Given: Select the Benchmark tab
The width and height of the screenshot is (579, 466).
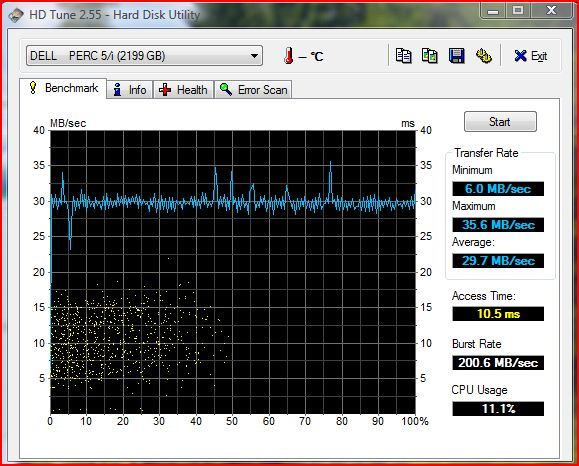Looking at the screenshot, I should (63, 88).
